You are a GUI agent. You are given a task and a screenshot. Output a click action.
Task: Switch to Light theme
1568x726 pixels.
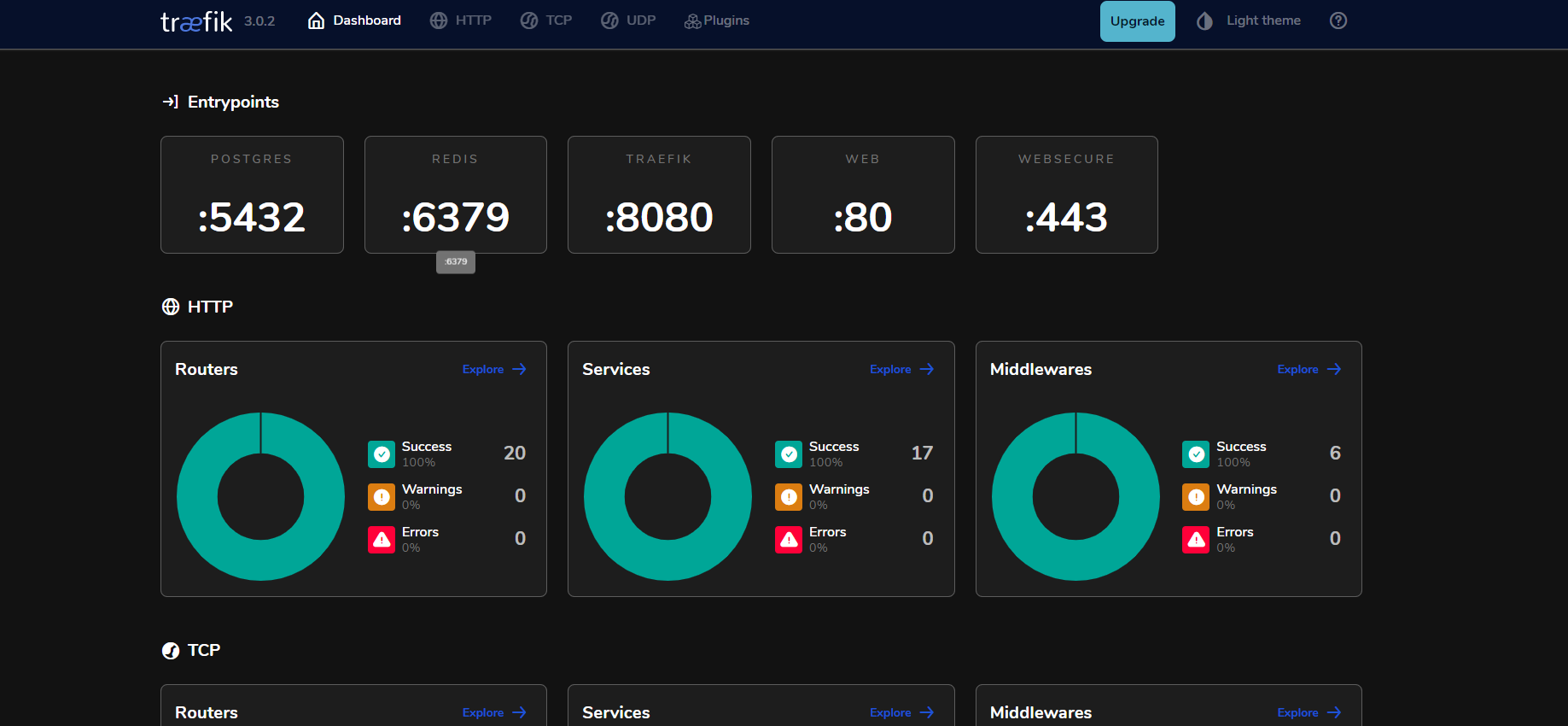[x=1249, y=20]
